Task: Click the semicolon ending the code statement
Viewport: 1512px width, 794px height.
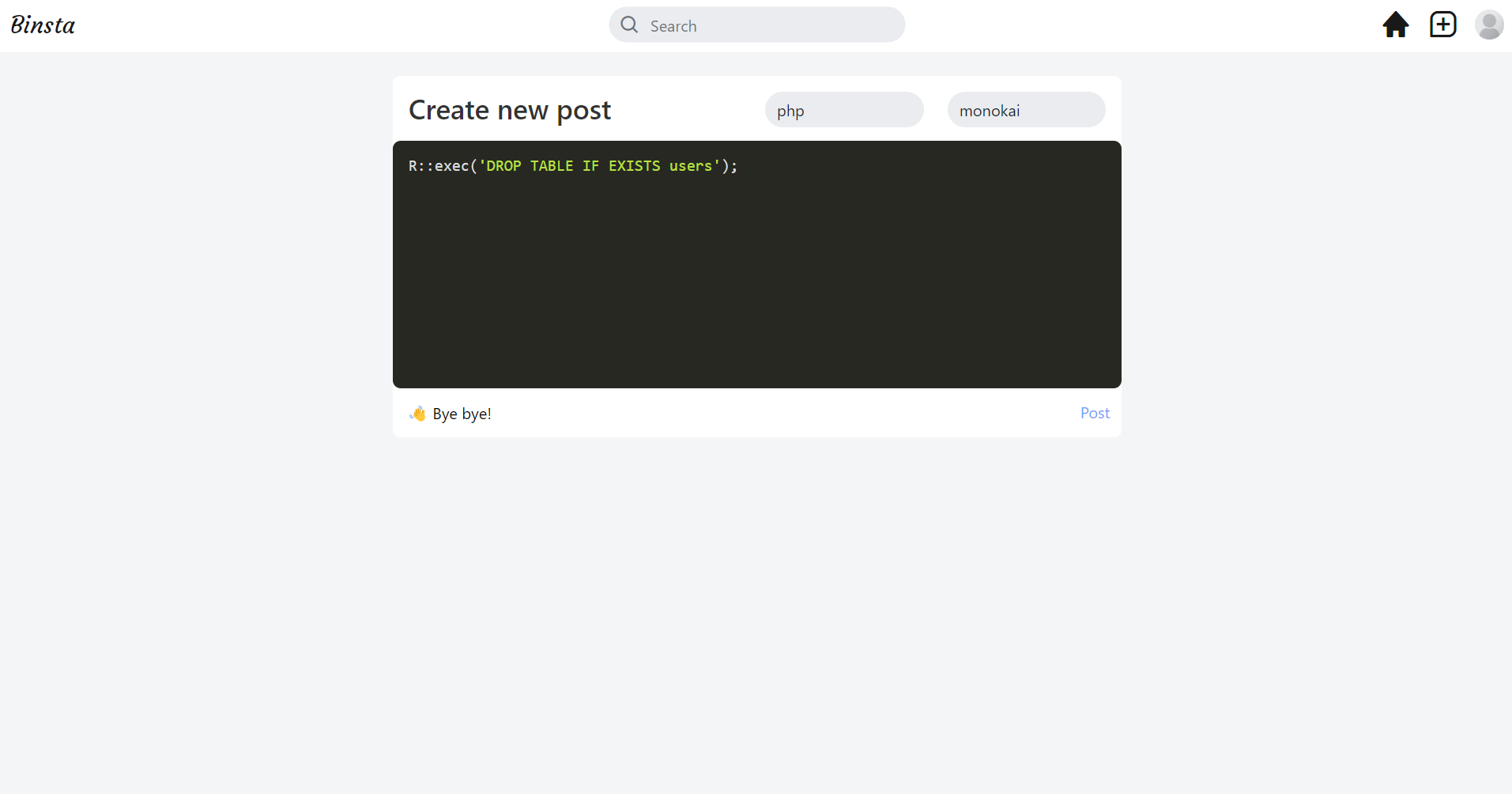Action: [734, 165]
